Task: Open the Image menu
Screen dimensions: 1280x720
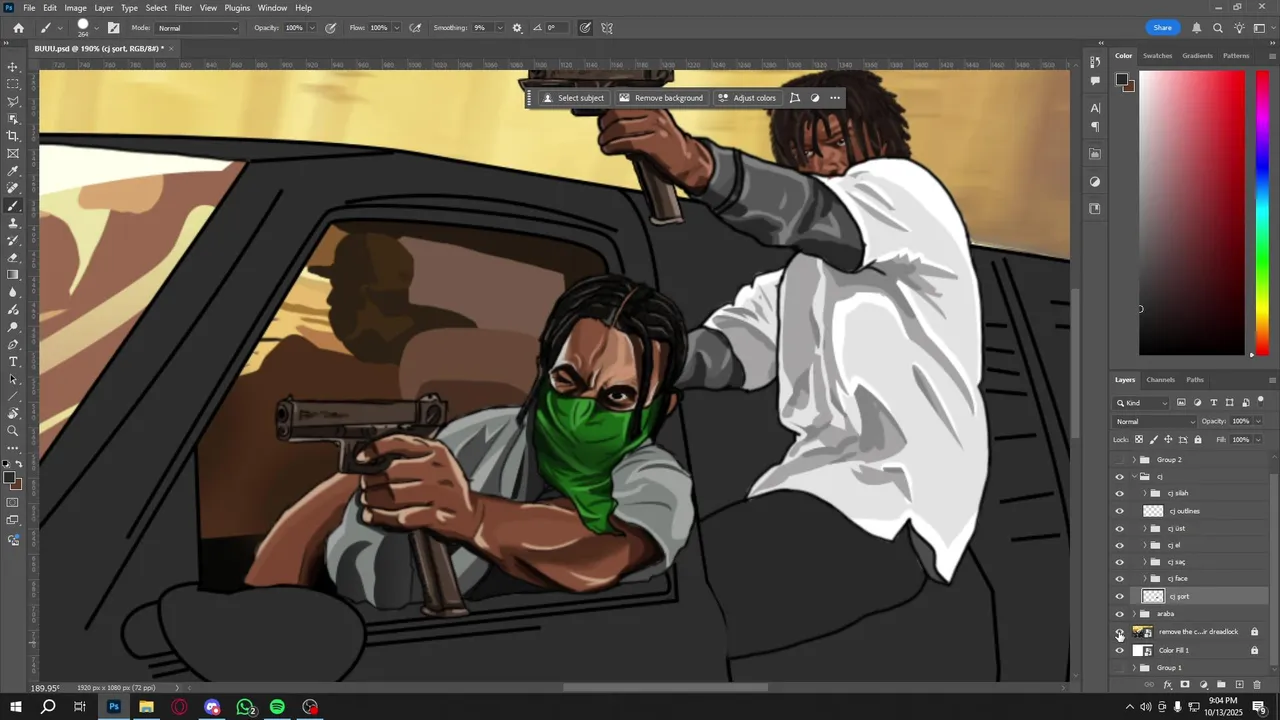Action: coord(76,7)
